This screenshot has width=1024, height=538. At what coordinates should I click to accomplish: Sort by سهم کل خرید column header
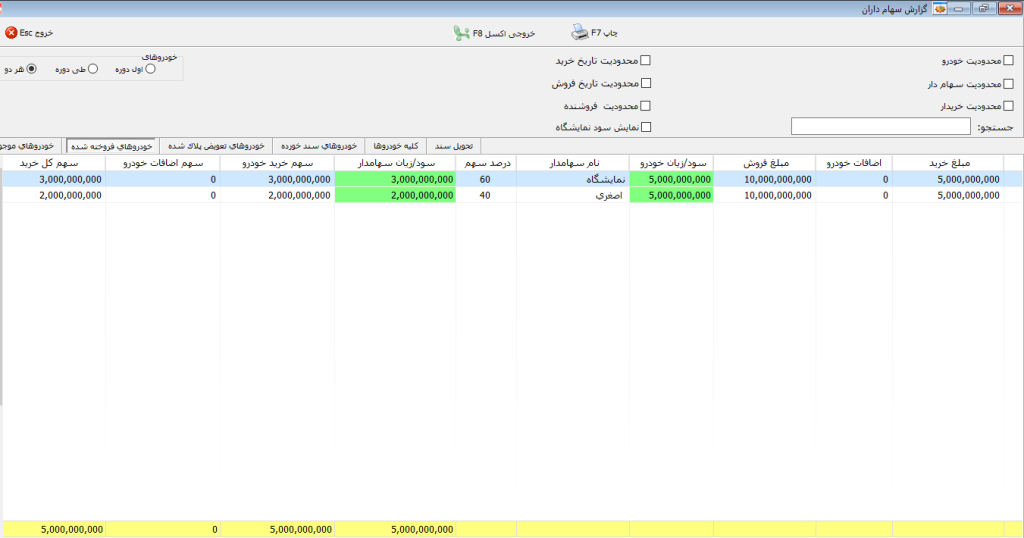click(54, 163)
